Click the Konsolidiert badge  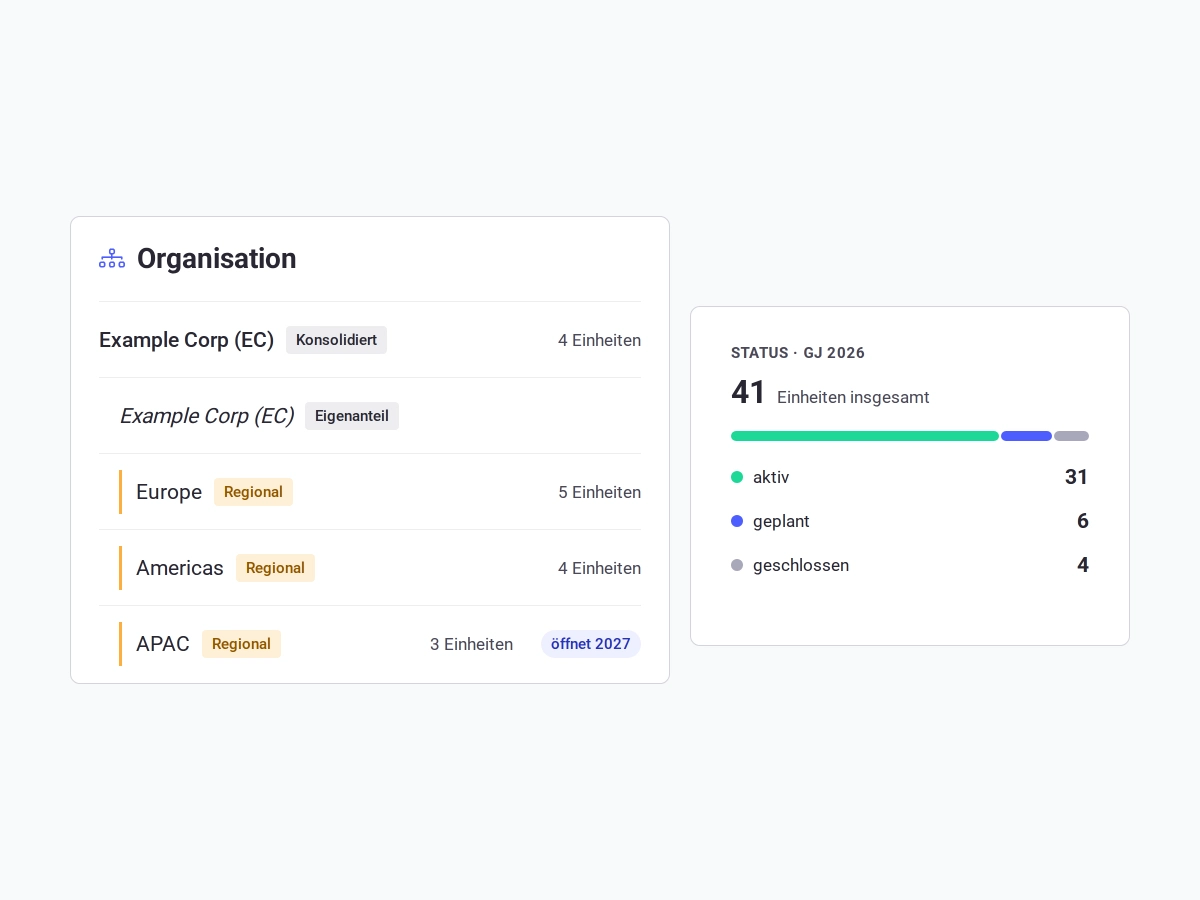click(336, 340)
